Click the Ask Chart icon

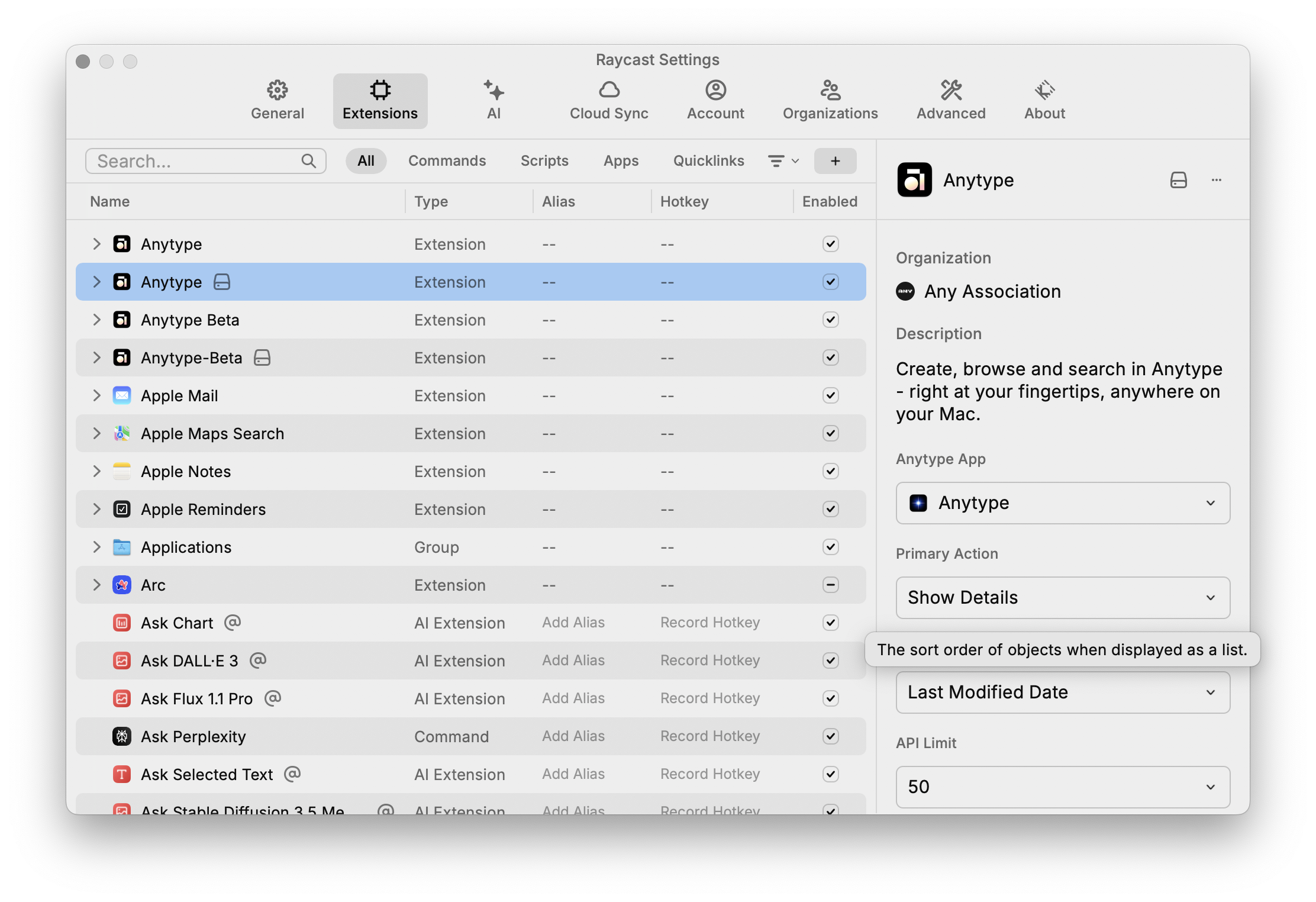tap(121, 623)
